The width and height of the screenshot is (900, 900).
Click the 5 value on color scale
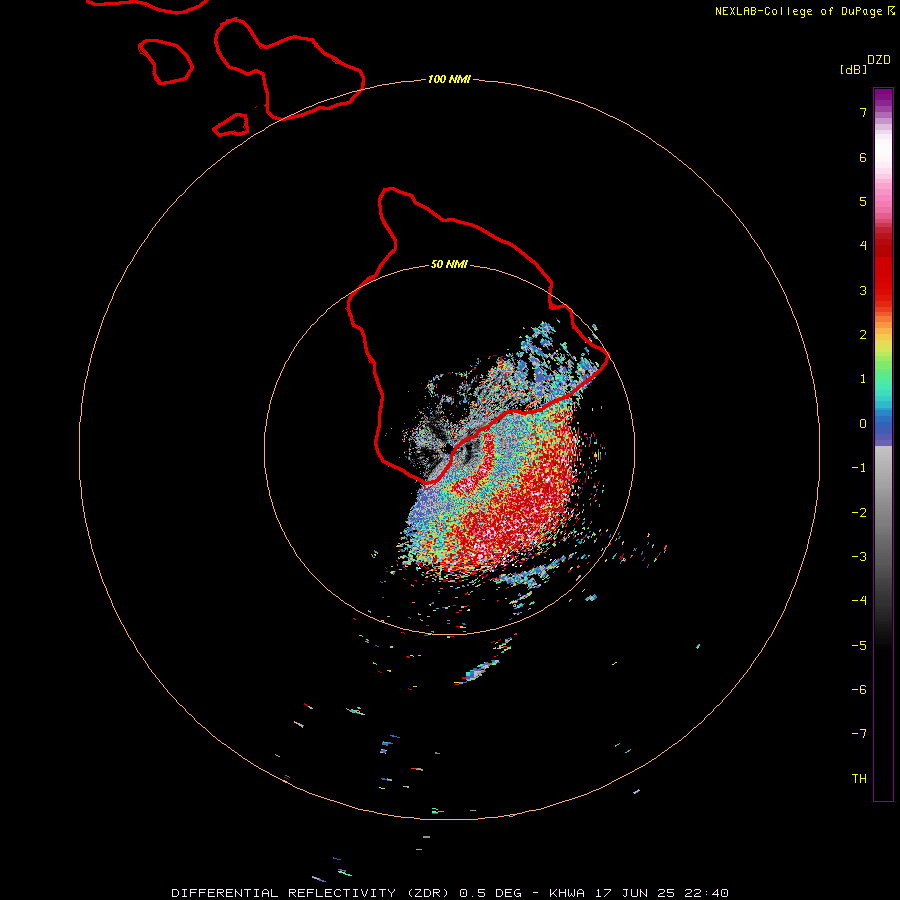[863, 201]
